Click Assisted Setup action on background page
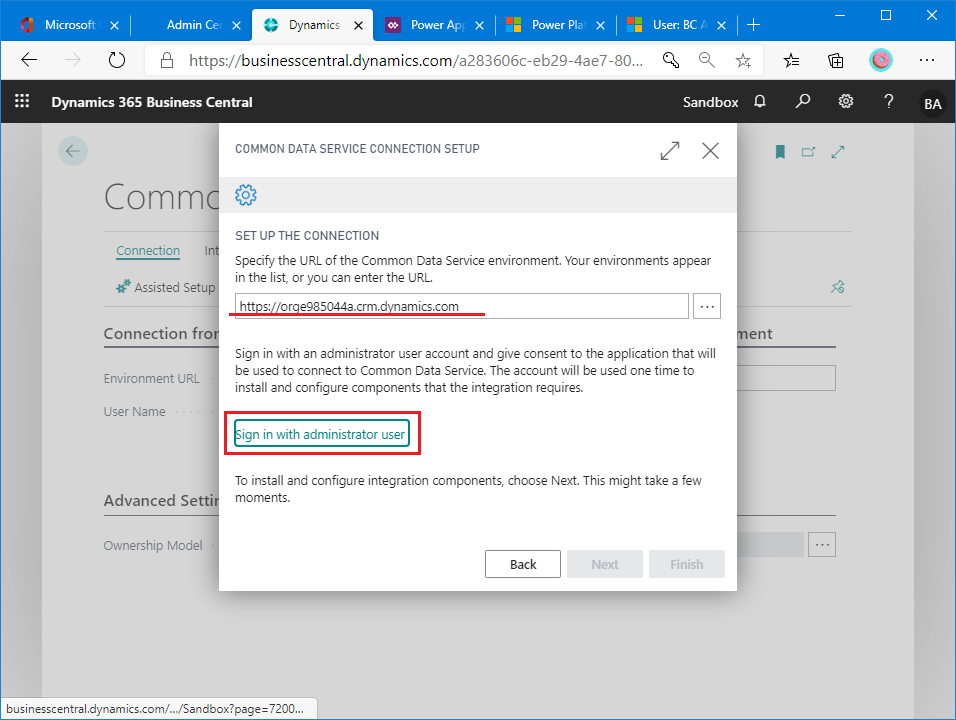Screen dimensions: 956x720 (x=166, y=287)
